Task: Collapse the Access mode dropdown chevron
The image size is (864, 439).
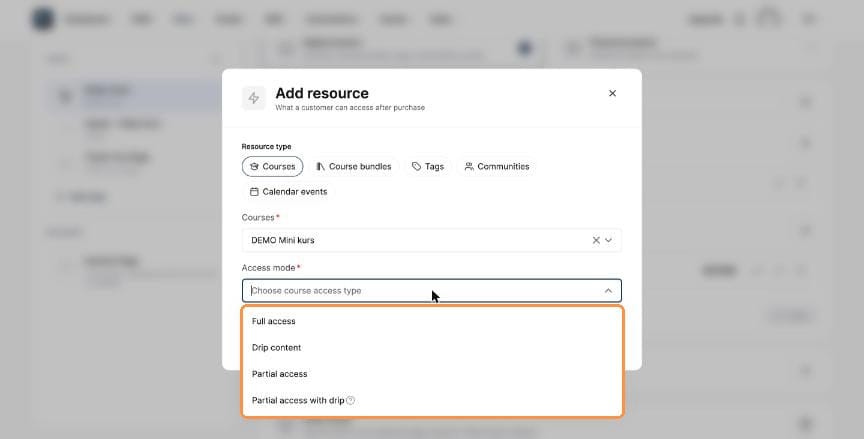Action: coord(608,291)
